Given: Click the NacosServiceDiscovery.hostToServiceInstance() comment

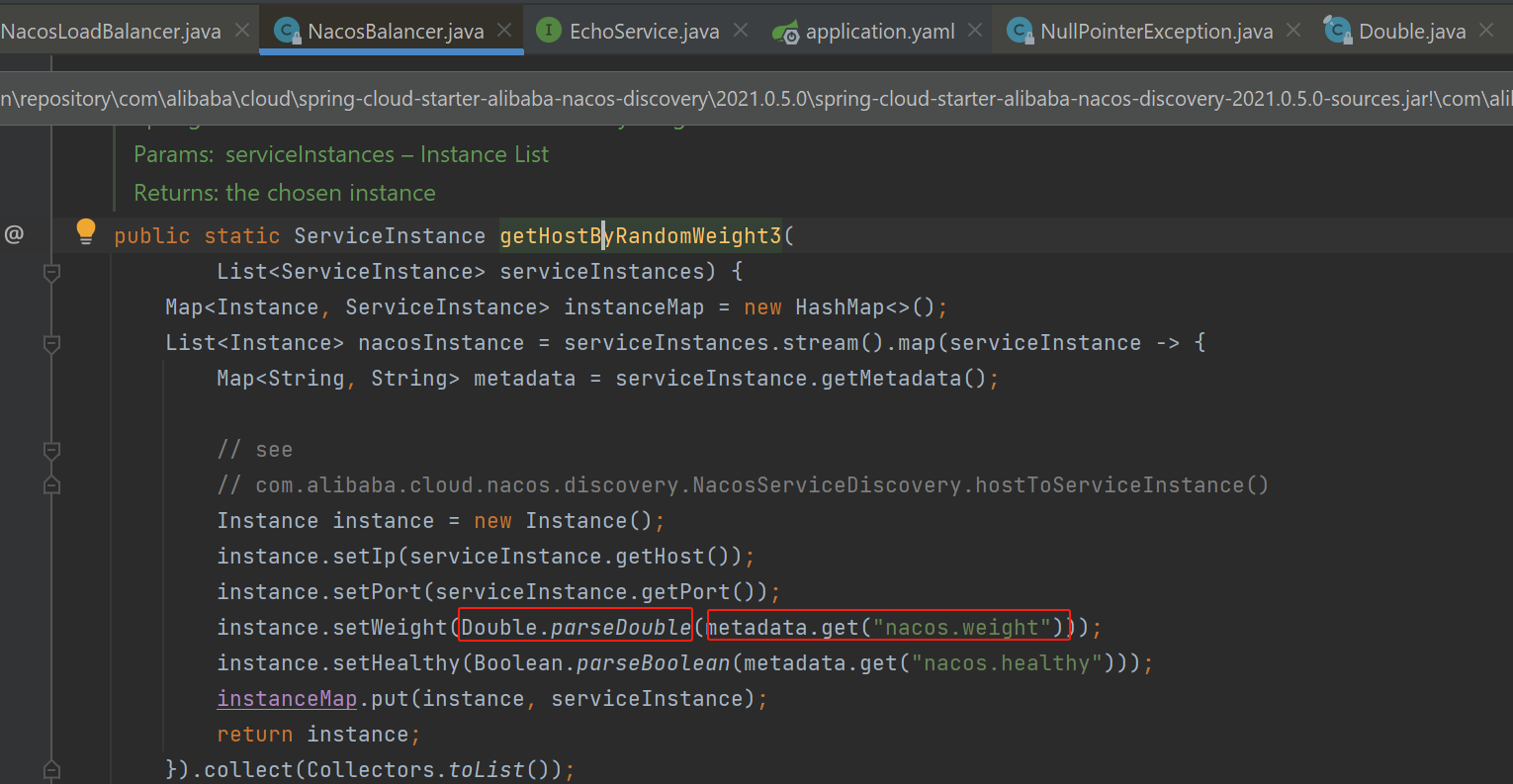Looking at the screenshot, I should click(x=743, y=484).
